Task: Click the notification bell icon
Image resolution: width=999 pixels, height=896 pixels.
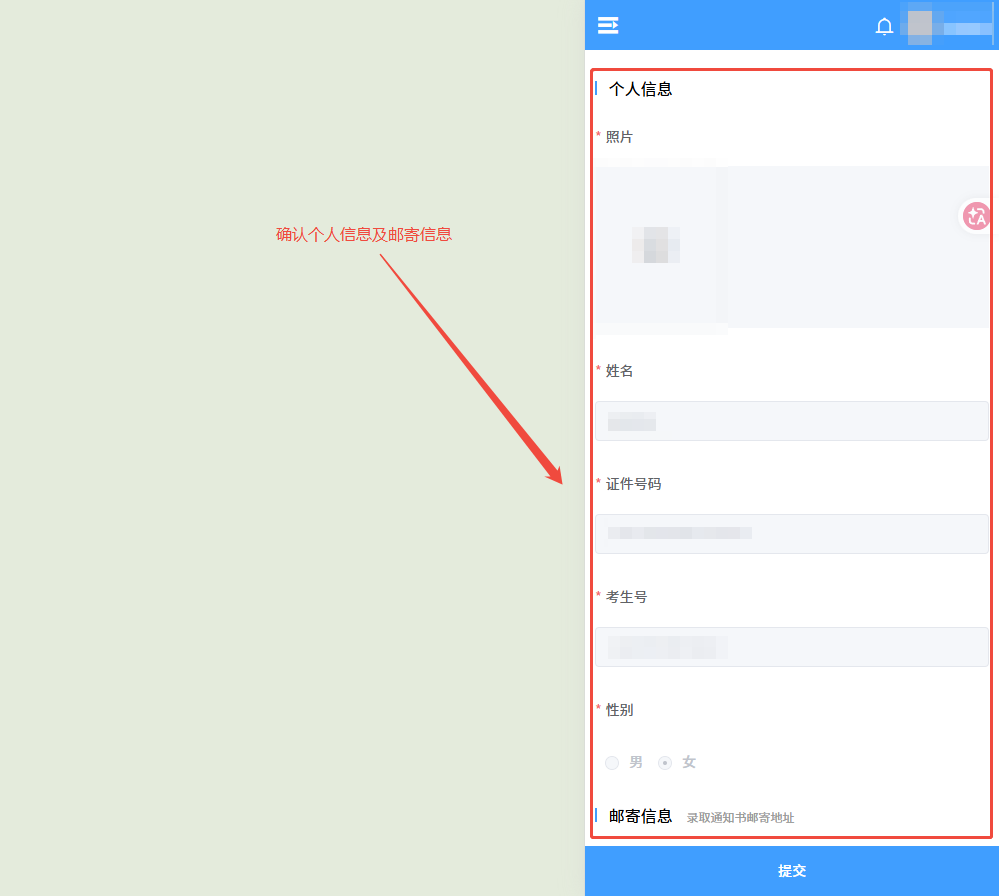Action: coord(884,27)
